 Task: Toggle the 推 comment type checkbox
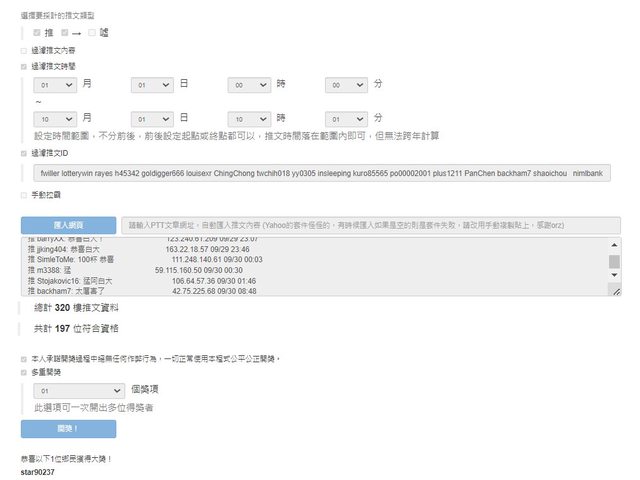37,33
